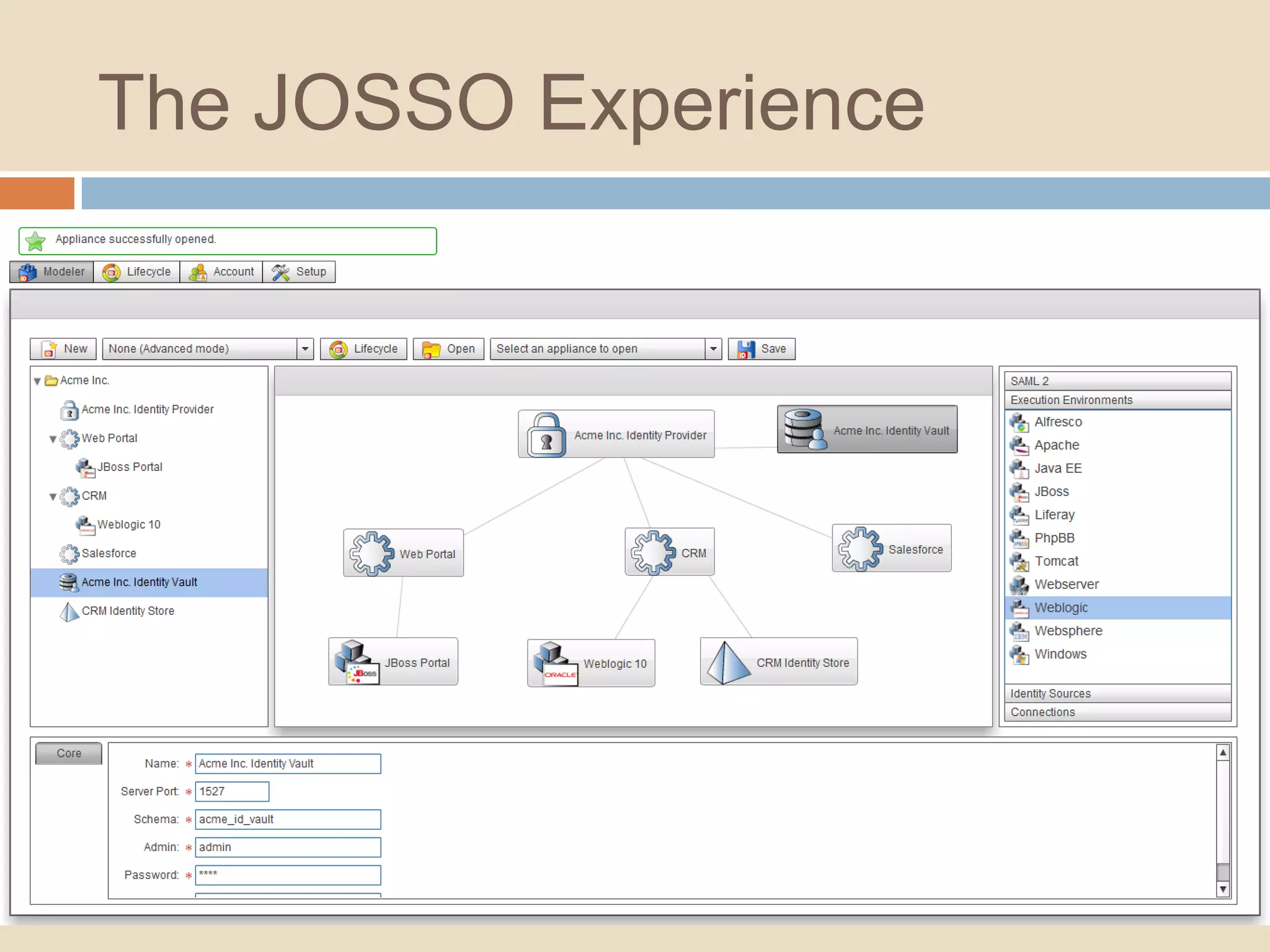The height and width of the screenshot is (952, 1270).
Task: Collapse the Acme Inc. tree folder
Action: 37,381
